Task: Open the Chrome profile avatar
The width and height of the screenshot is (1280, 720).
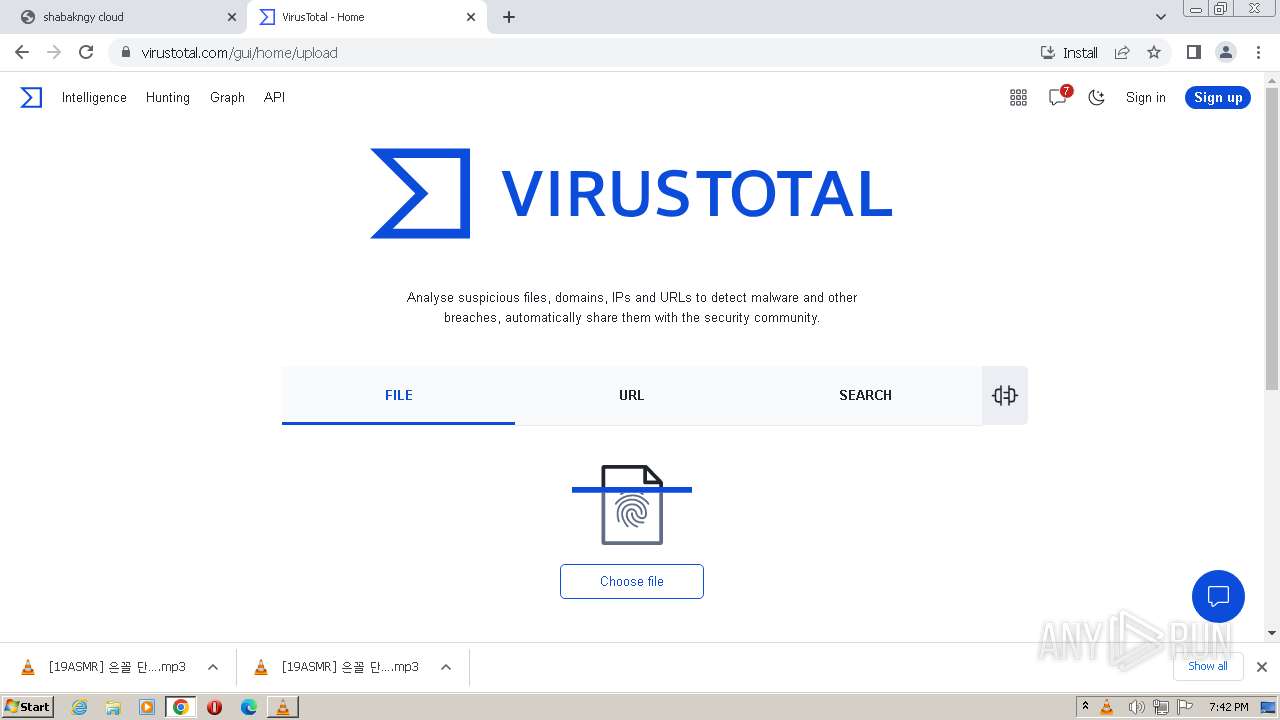Action: 1225,52
